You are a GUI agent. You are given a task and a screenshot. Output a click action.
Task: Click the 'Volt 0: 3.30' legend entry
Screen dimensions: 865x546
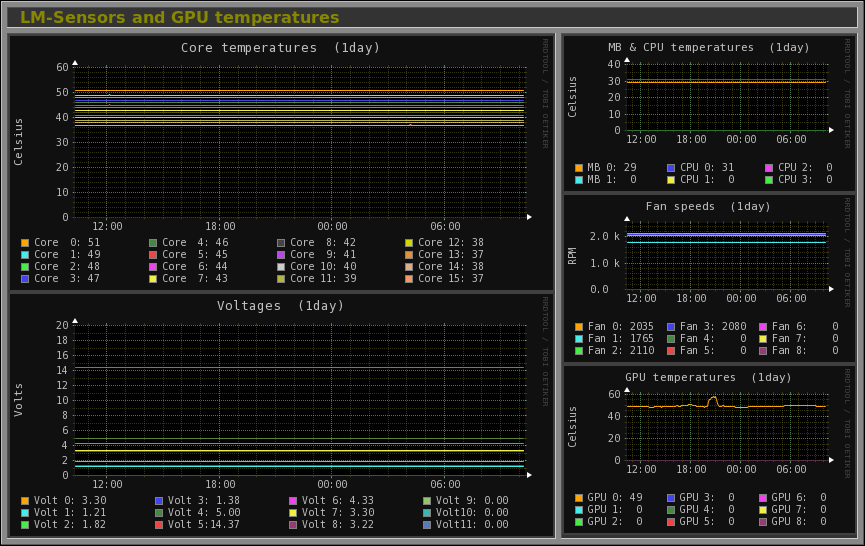click(x=64, y=501)
